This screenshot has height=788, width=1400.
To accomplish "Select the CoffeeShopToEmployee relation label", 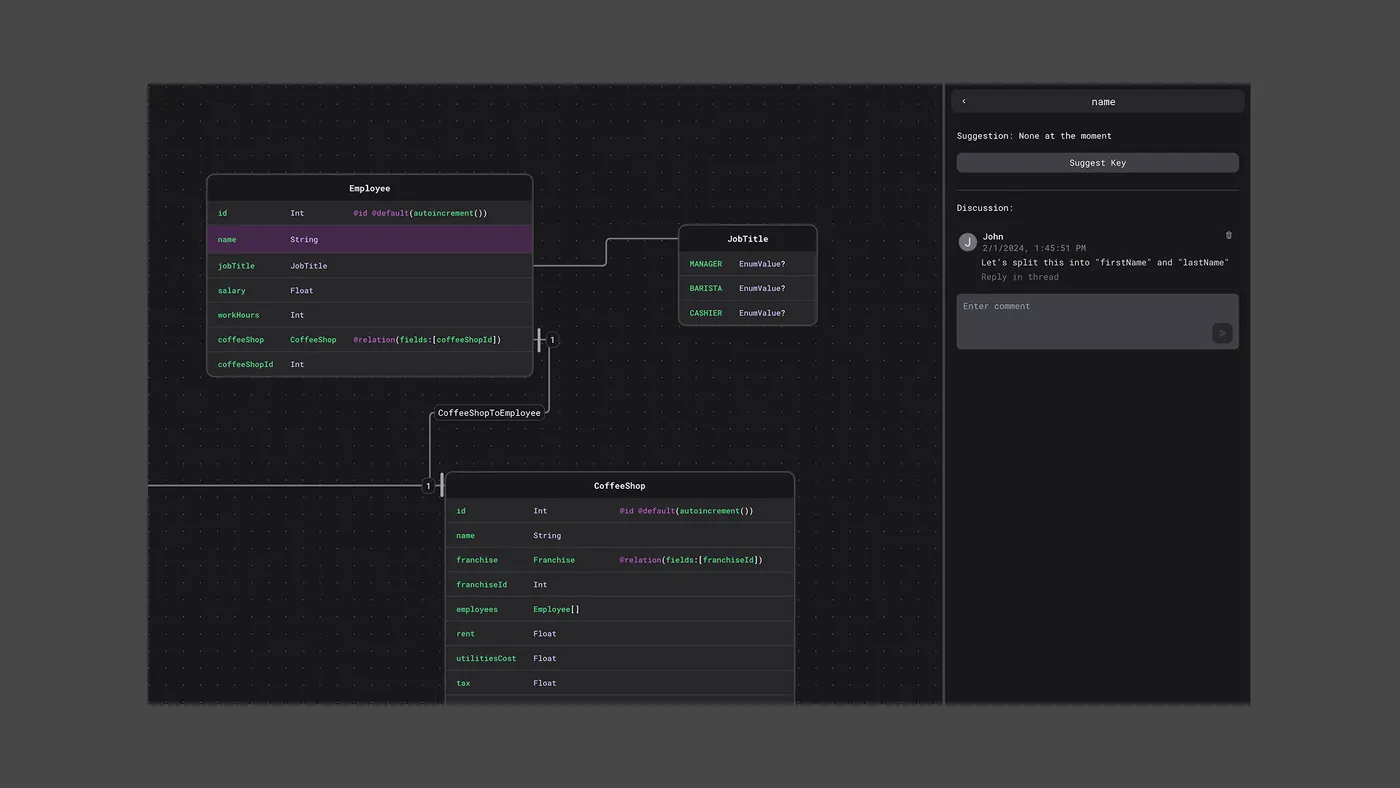I will coord(489,413).
